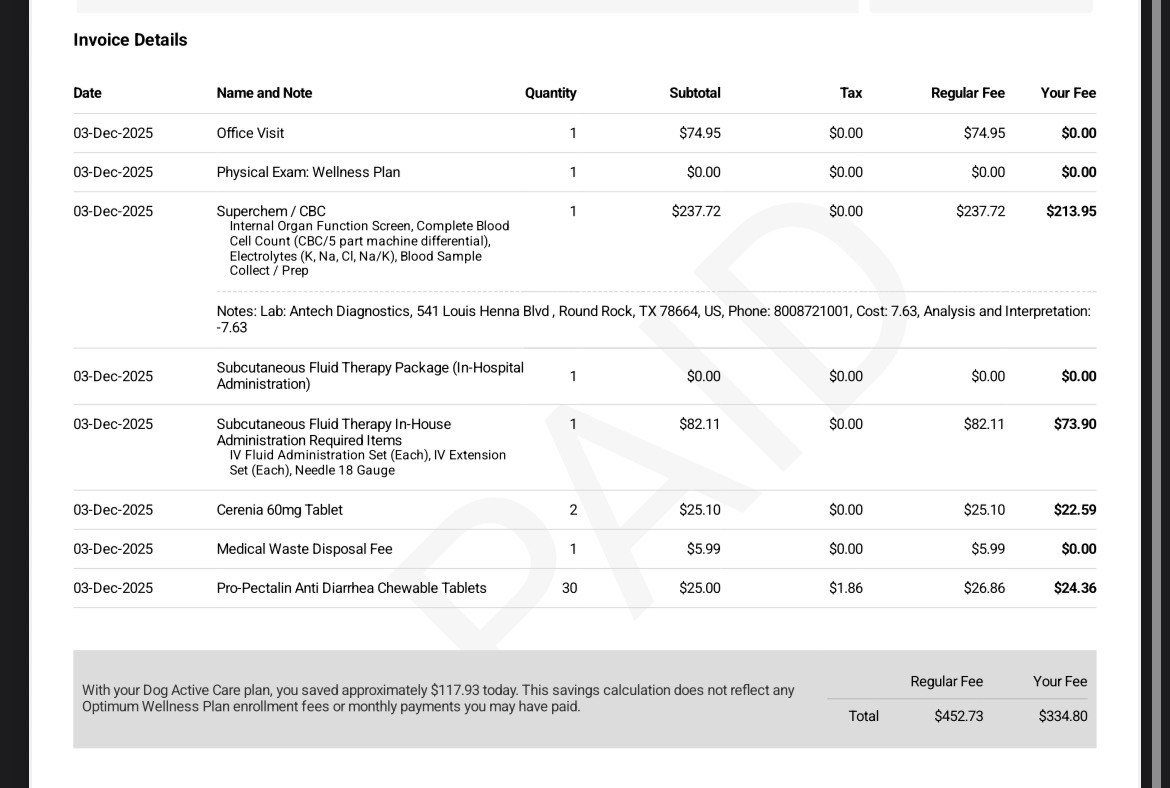Select the Office Visit line item

(250, 133)
